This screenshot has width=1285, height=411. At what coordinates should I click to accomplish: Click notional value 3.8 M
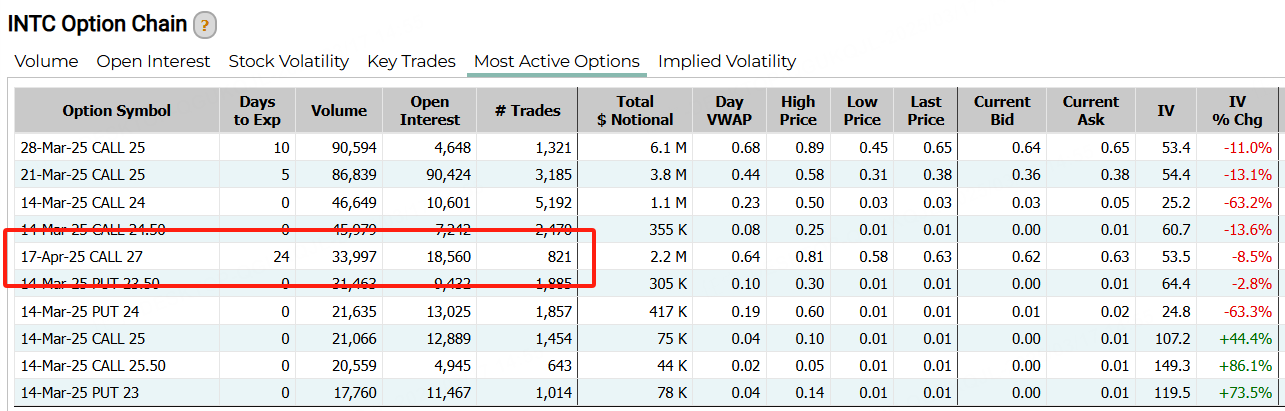[x=668, y=175]
